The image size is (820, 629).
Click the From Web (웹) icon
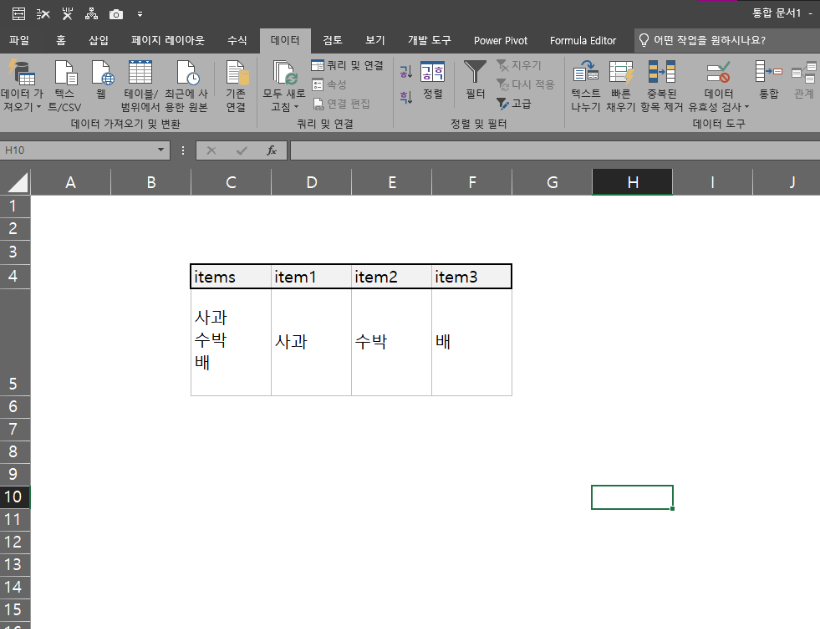pyautogui.click(x=102, y=72)
